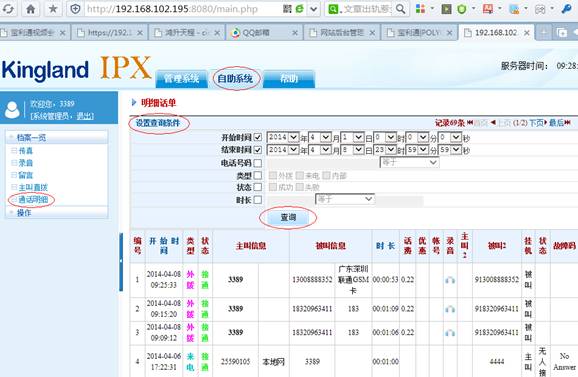Close the QQ邮箱 browser tab
The image size is (578, 377).
[295, 33]
